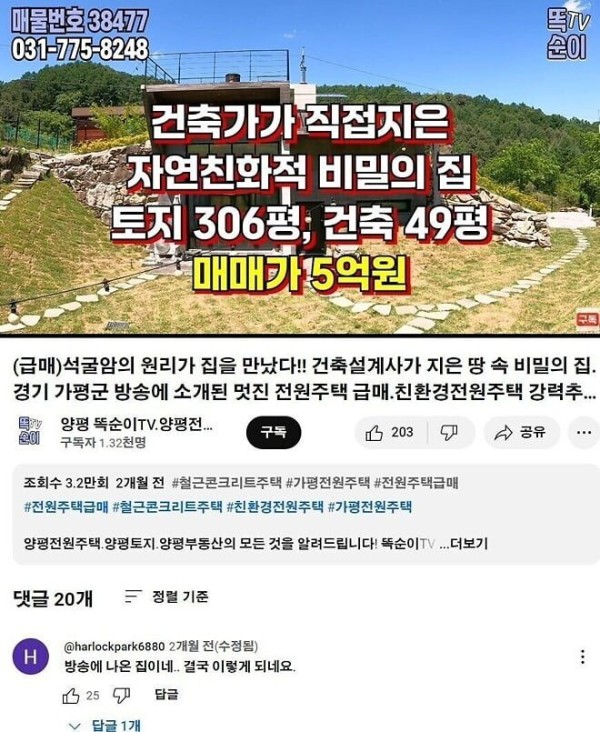Open 정렬 기준 sort dropdown
This screenshot has width=600, height=732.
tap(166, 597)
